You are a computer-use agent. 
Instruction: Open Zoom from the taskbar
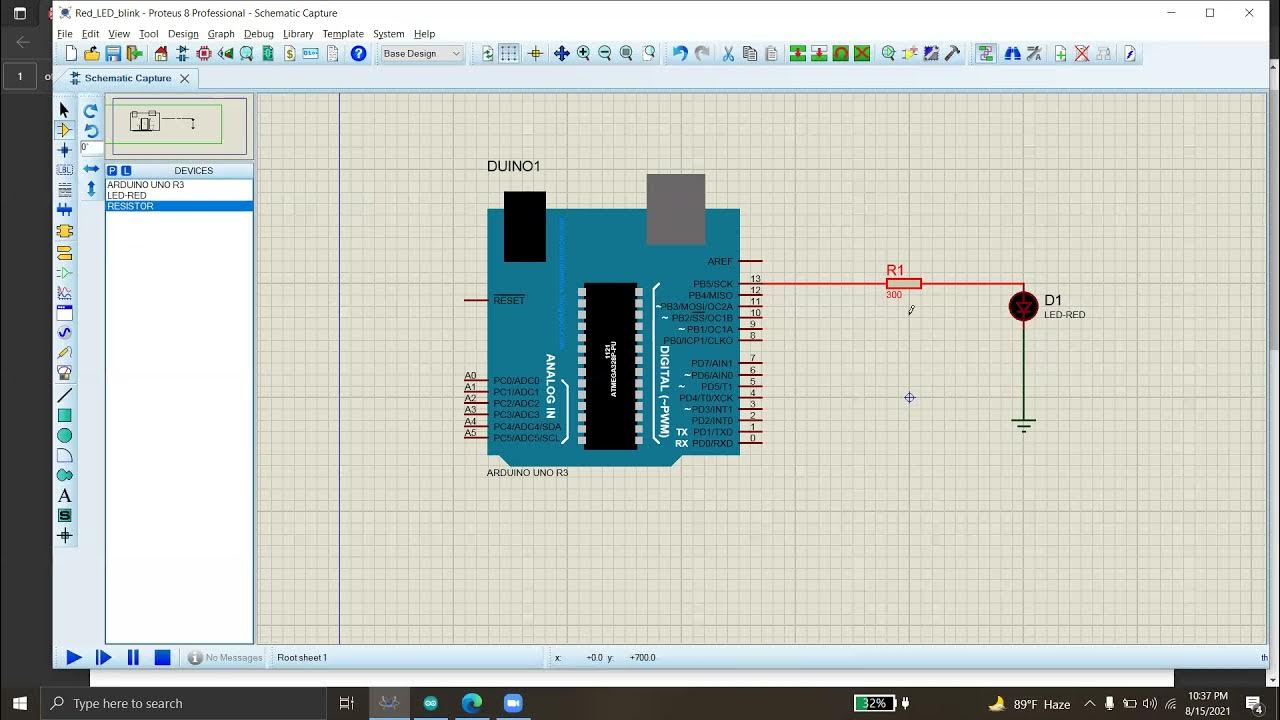pos(513,703)
